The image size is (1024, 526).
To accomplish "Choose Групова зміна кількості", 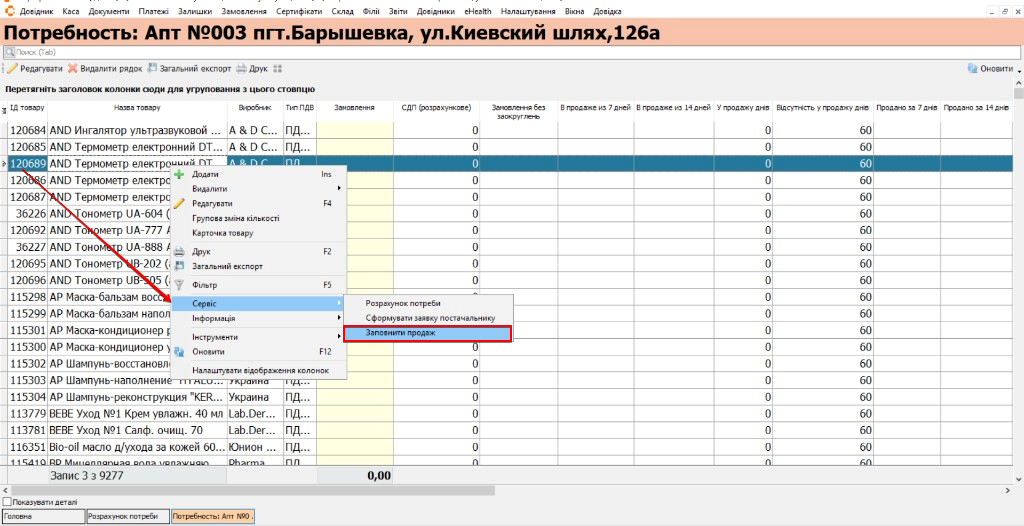I will [x=236, y=218].
